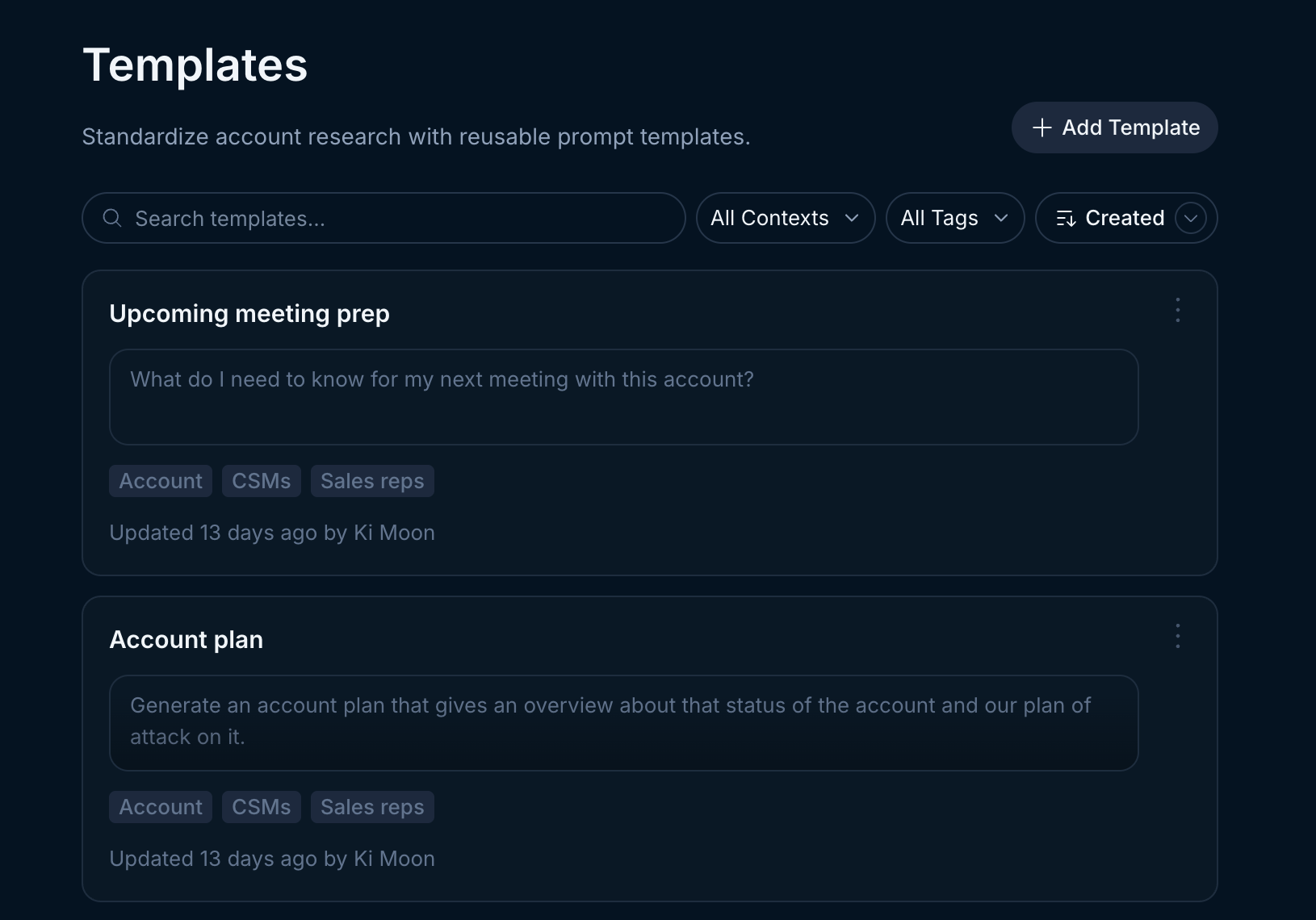Click the Account tag on Account plan
Image resolution: width=1316 pixels, height=920 pixels.
(160, 806)
